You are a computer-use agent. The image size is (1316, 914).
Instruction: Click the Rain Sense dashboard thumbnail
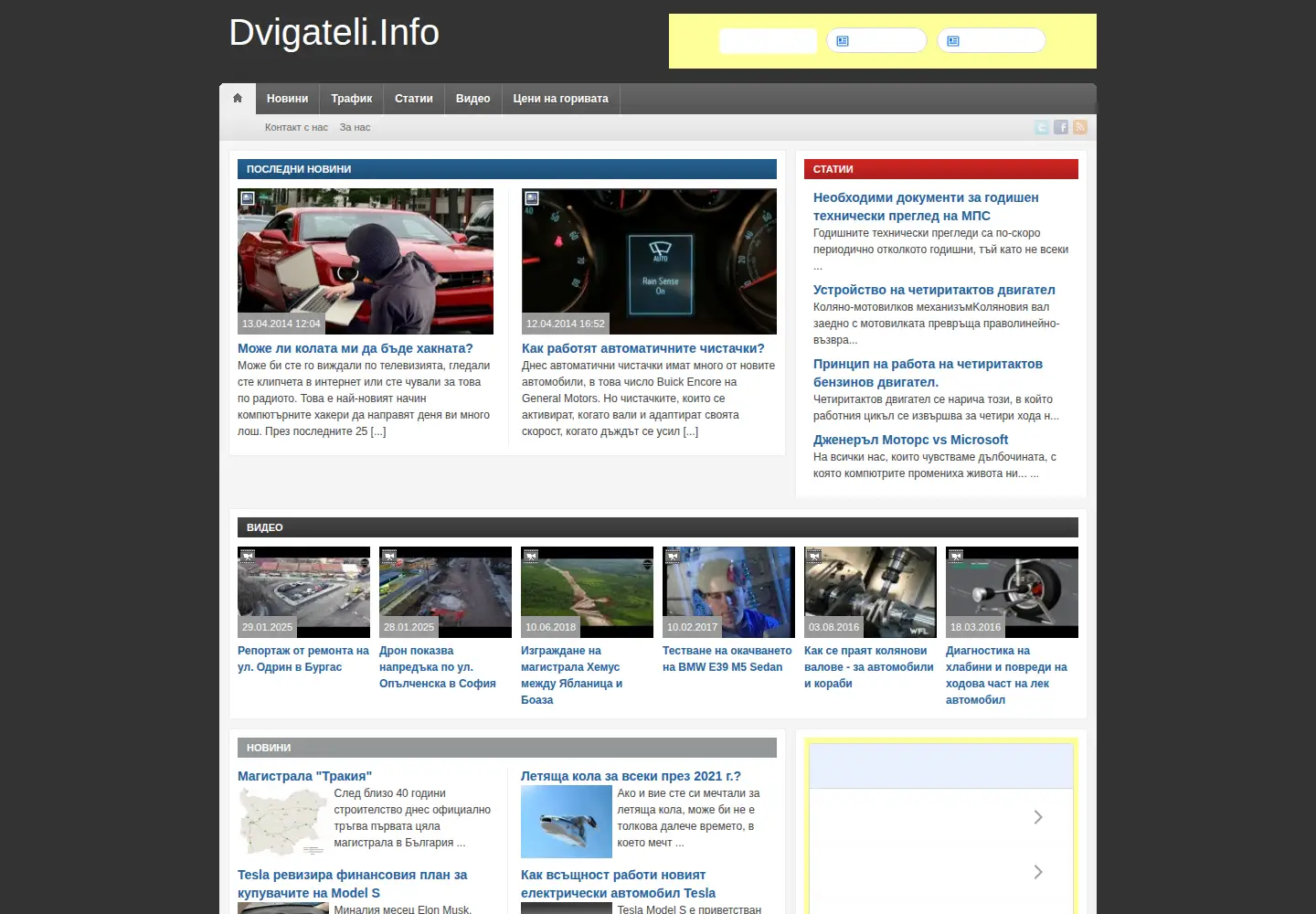(649, 261)
